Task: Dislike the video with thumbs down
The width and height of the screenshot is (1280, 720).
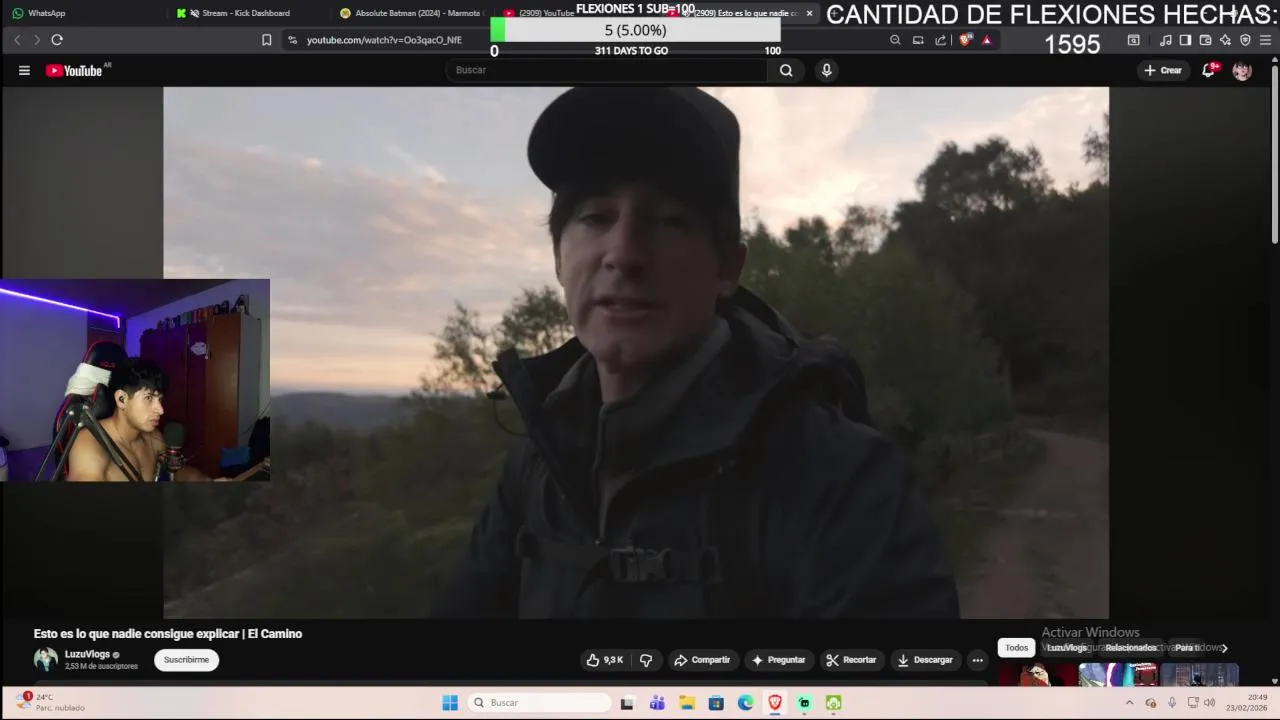Action: [x=646, y=660]
